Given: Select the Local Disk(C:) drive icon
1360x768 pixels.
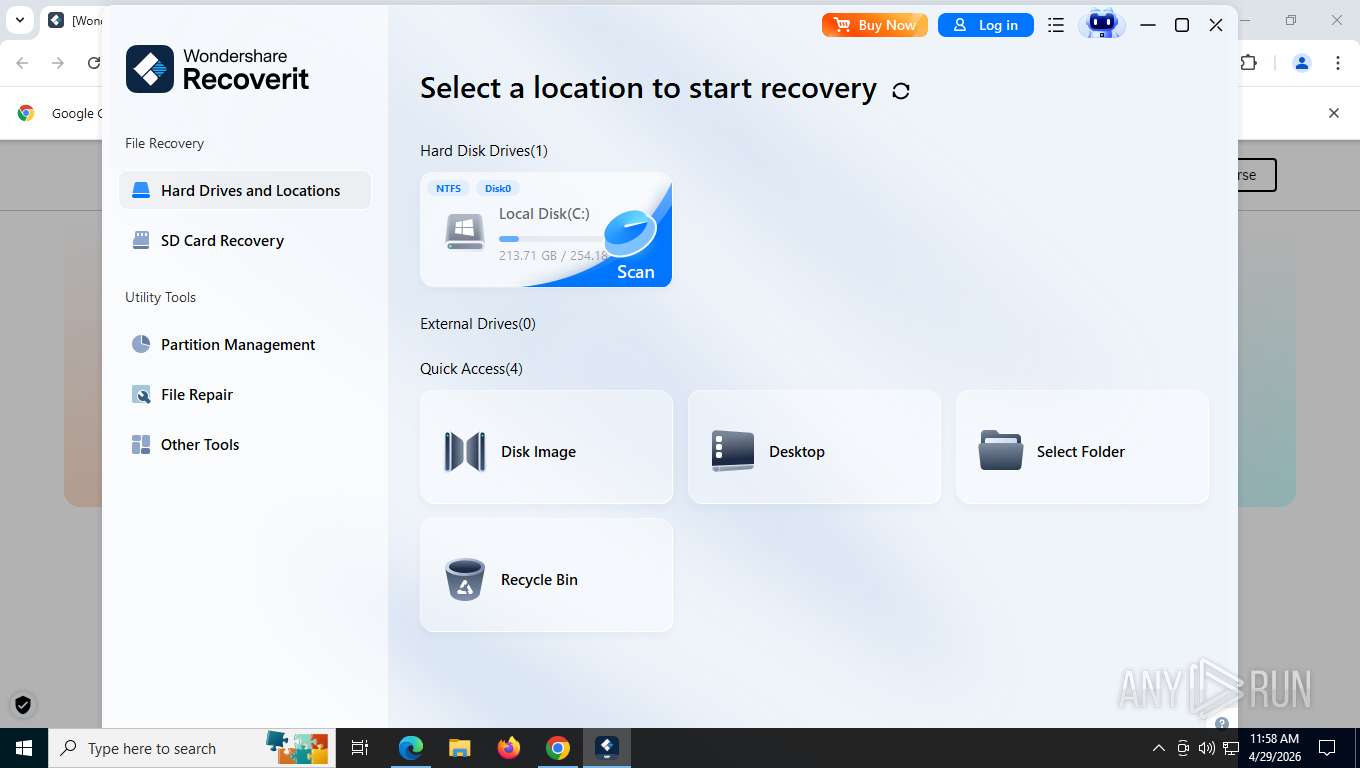Looking at the screenshot, I should (x=465, y=232).
